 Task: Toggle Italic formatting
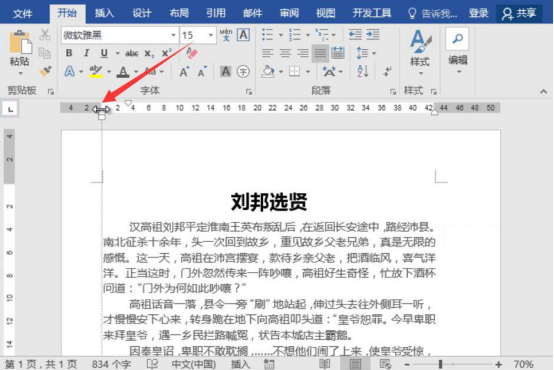point(86,53)
